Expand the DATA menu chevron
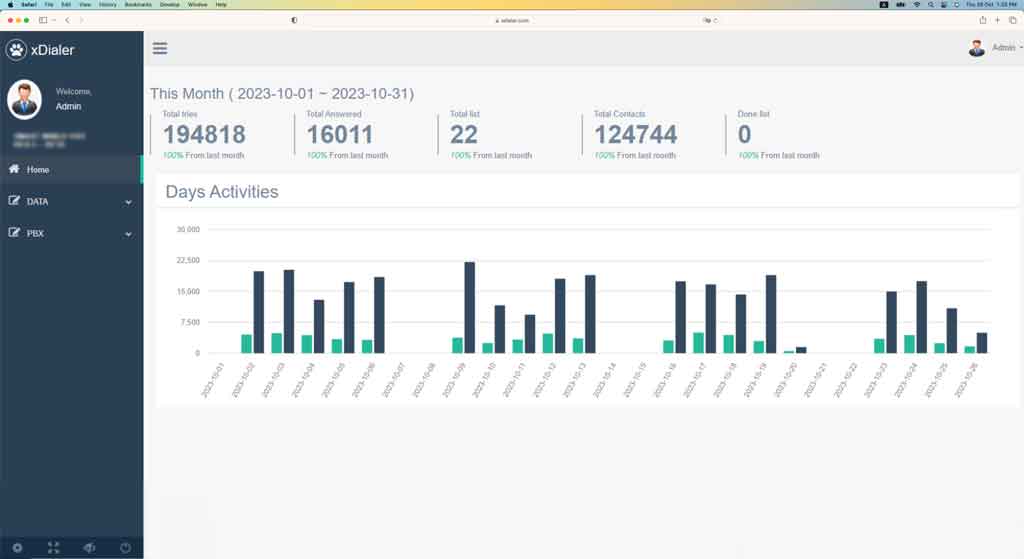 [129, 202]
